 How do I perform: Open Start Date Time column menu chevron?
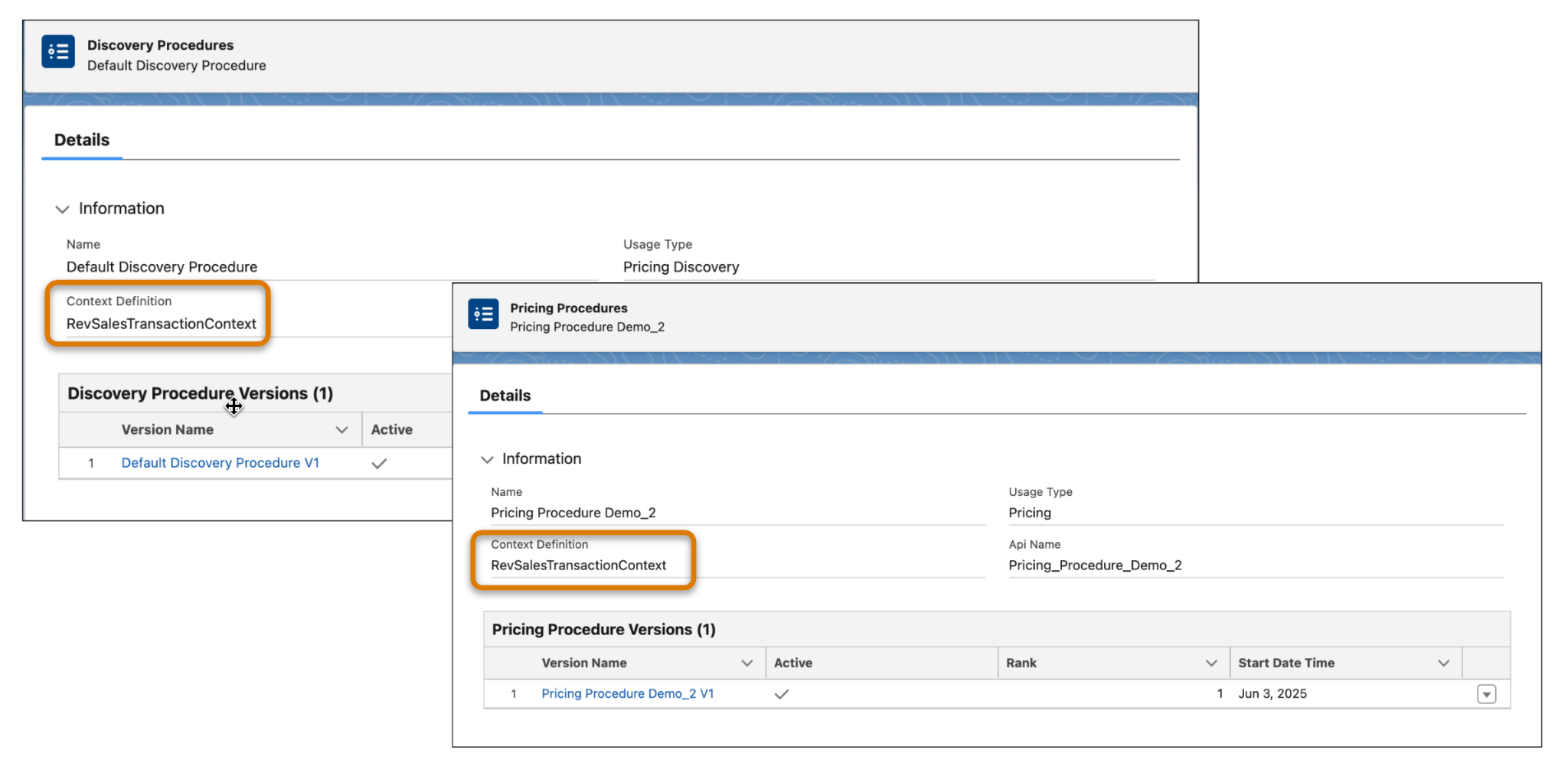point(1444,663)
